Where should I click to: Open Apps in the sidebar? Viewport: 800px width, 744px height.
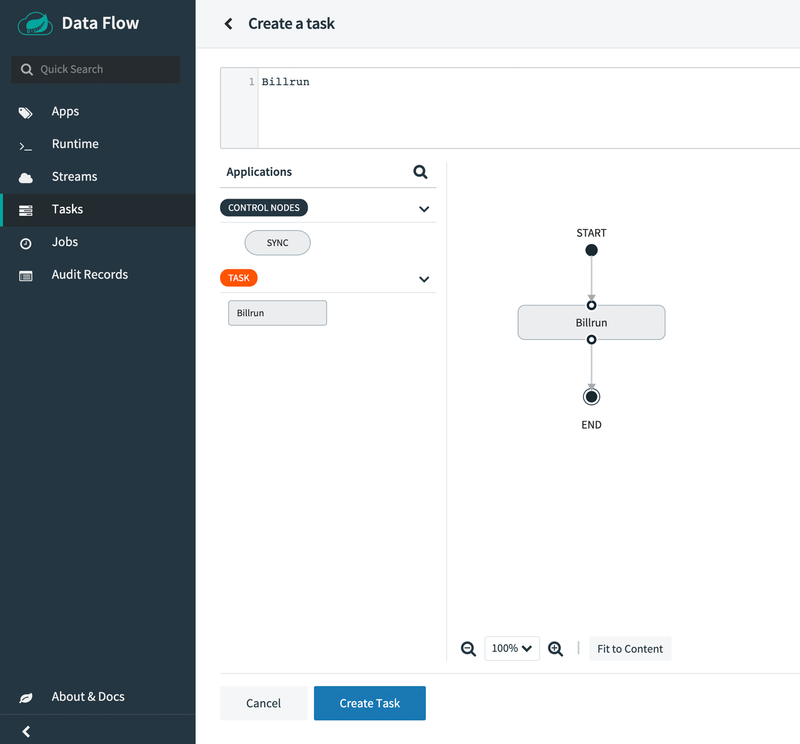(x=98, y=111)
